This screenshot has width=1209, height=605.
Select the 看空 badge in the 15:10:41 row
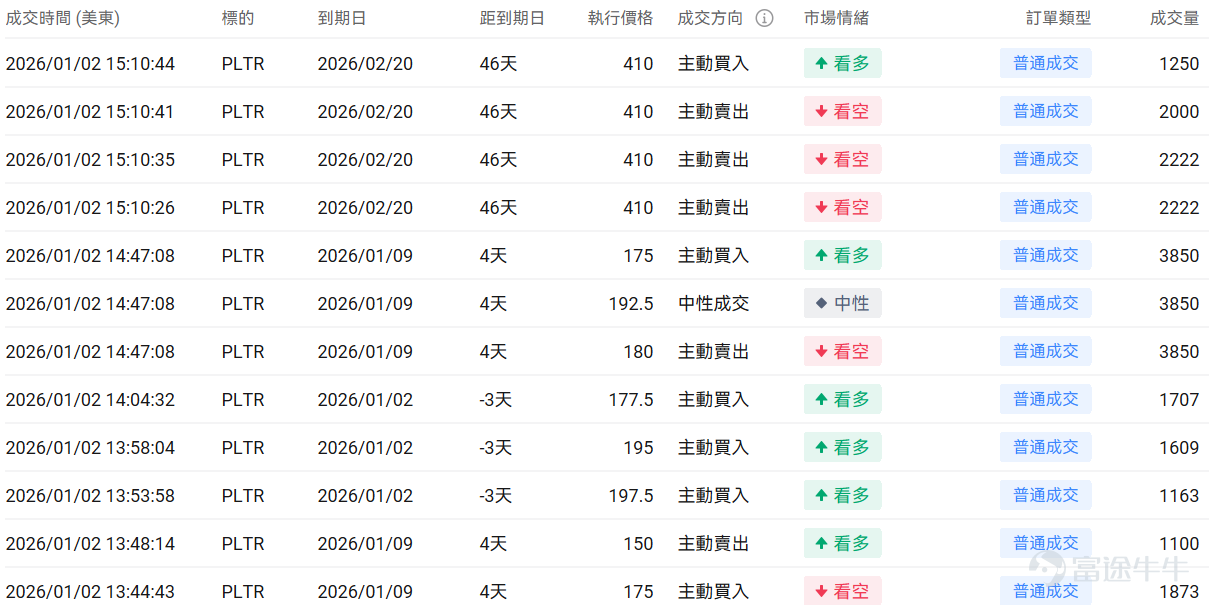[x=843, y=111]
